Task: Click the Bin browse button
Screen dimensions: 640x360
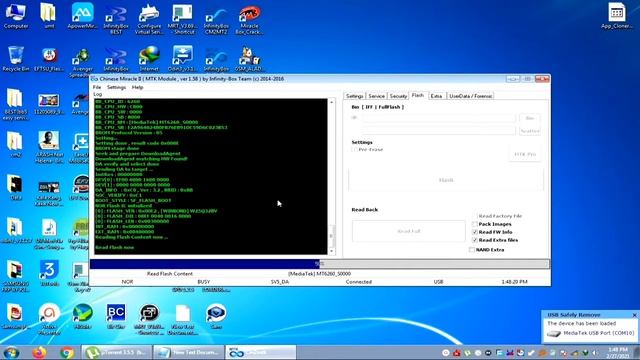Action: click(530, 118)
